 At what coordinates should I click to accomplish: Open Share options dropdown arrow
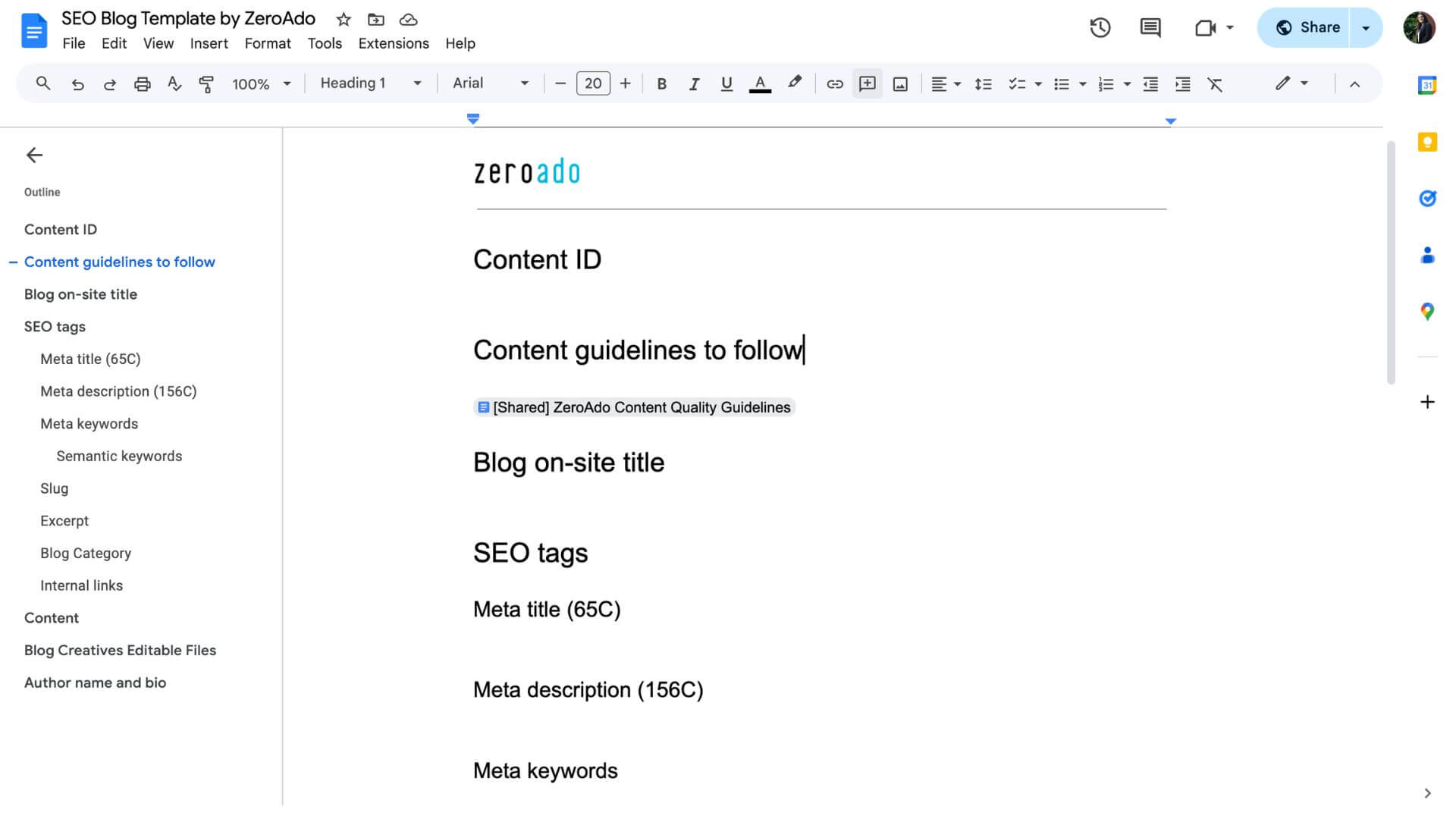[1366, 28]
